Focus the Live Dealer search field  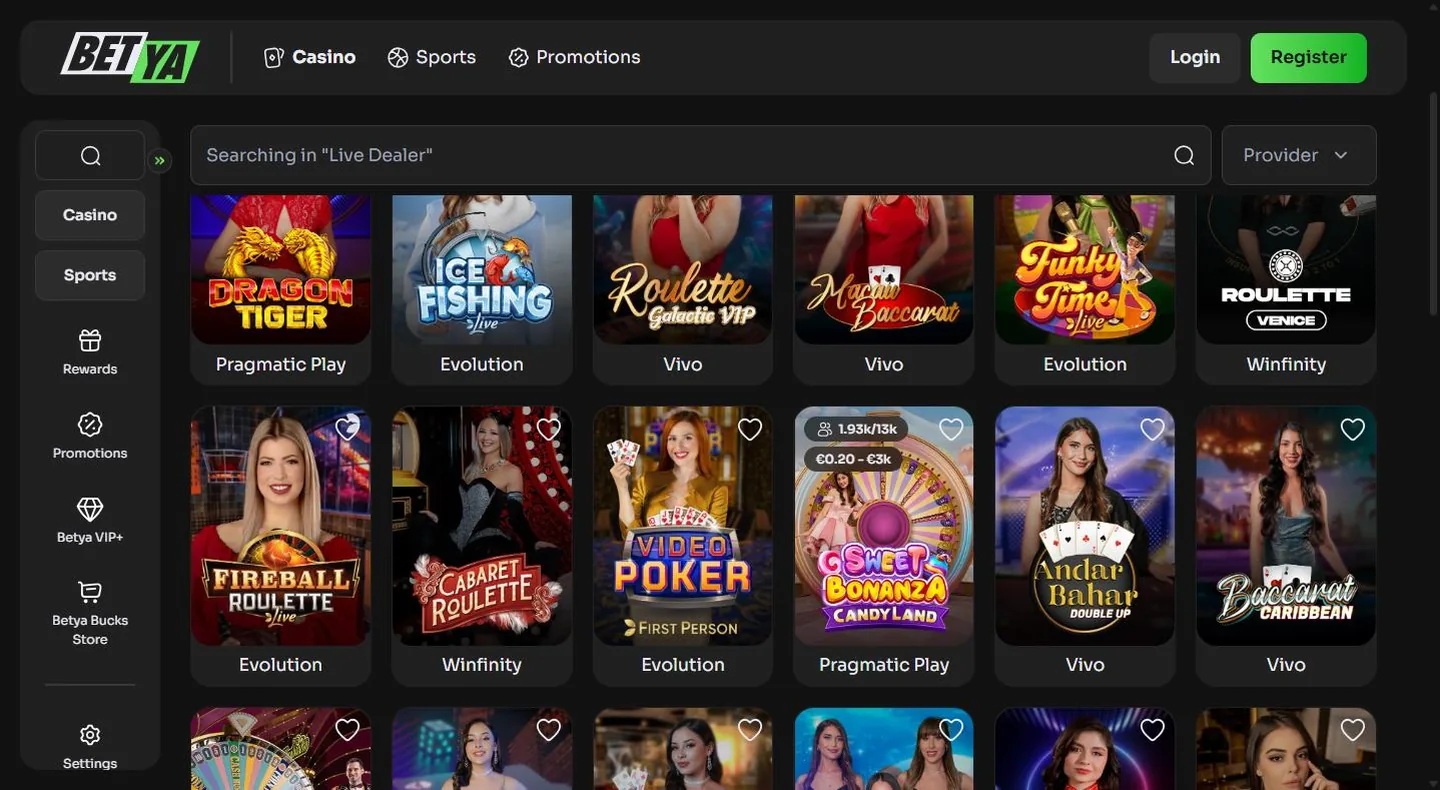click(700, 155)
